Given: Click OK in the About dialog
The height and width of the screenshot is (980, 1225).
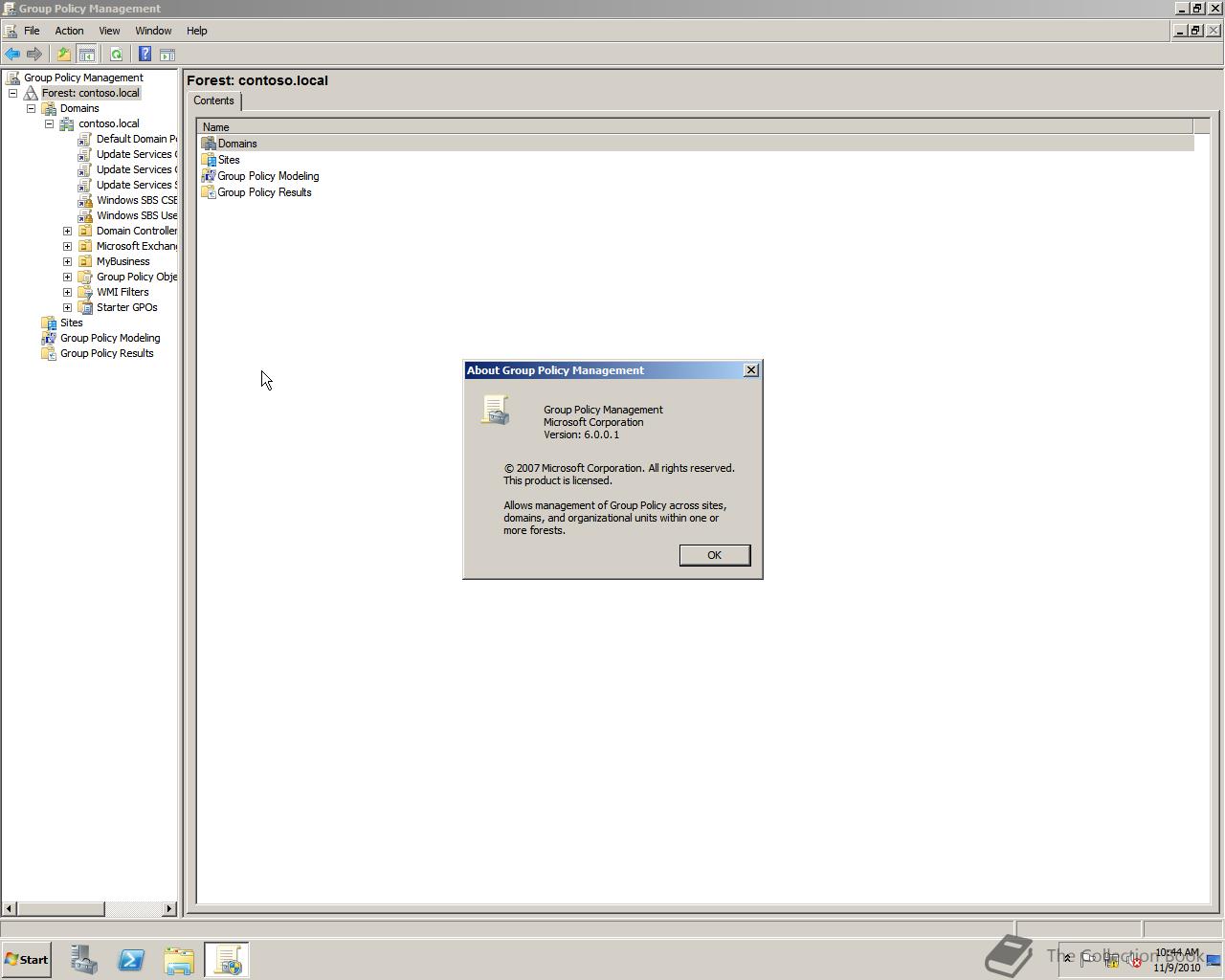Looking at the screenshot, I should [714, 555].
